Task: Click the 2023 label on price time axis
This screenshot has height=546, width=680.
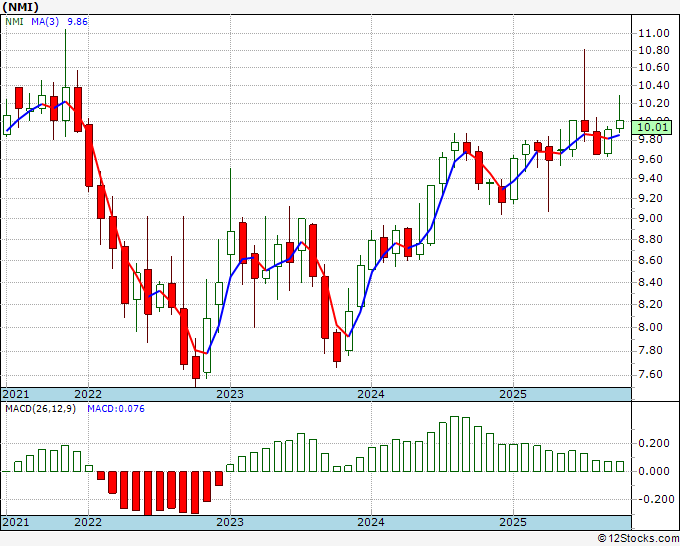Action: tap(230, 394)
